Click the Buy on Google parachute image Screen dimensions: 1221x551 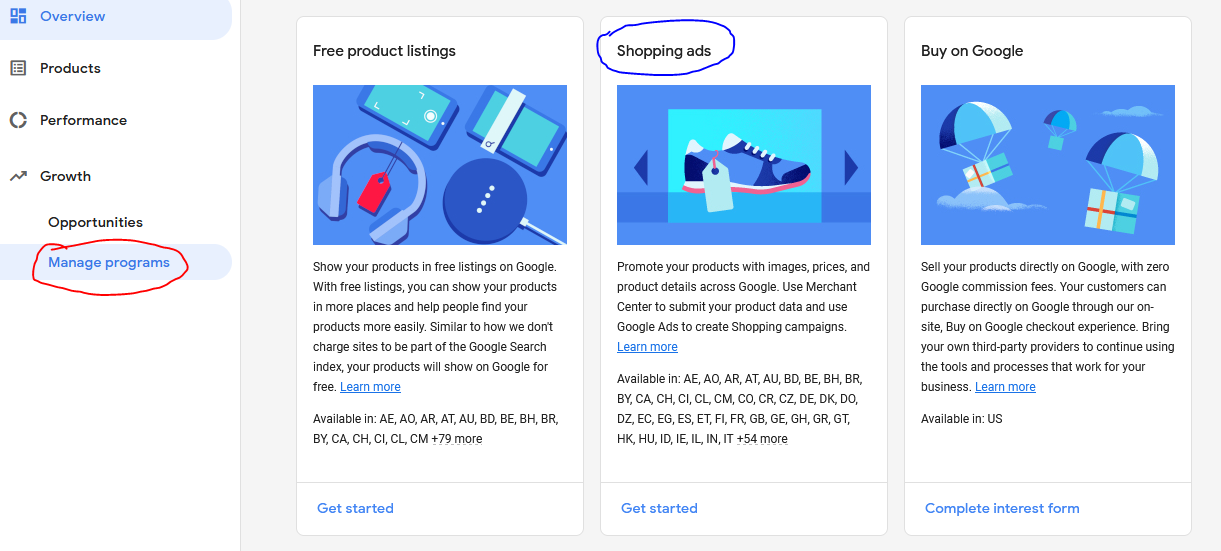(x=1048, y=165)
